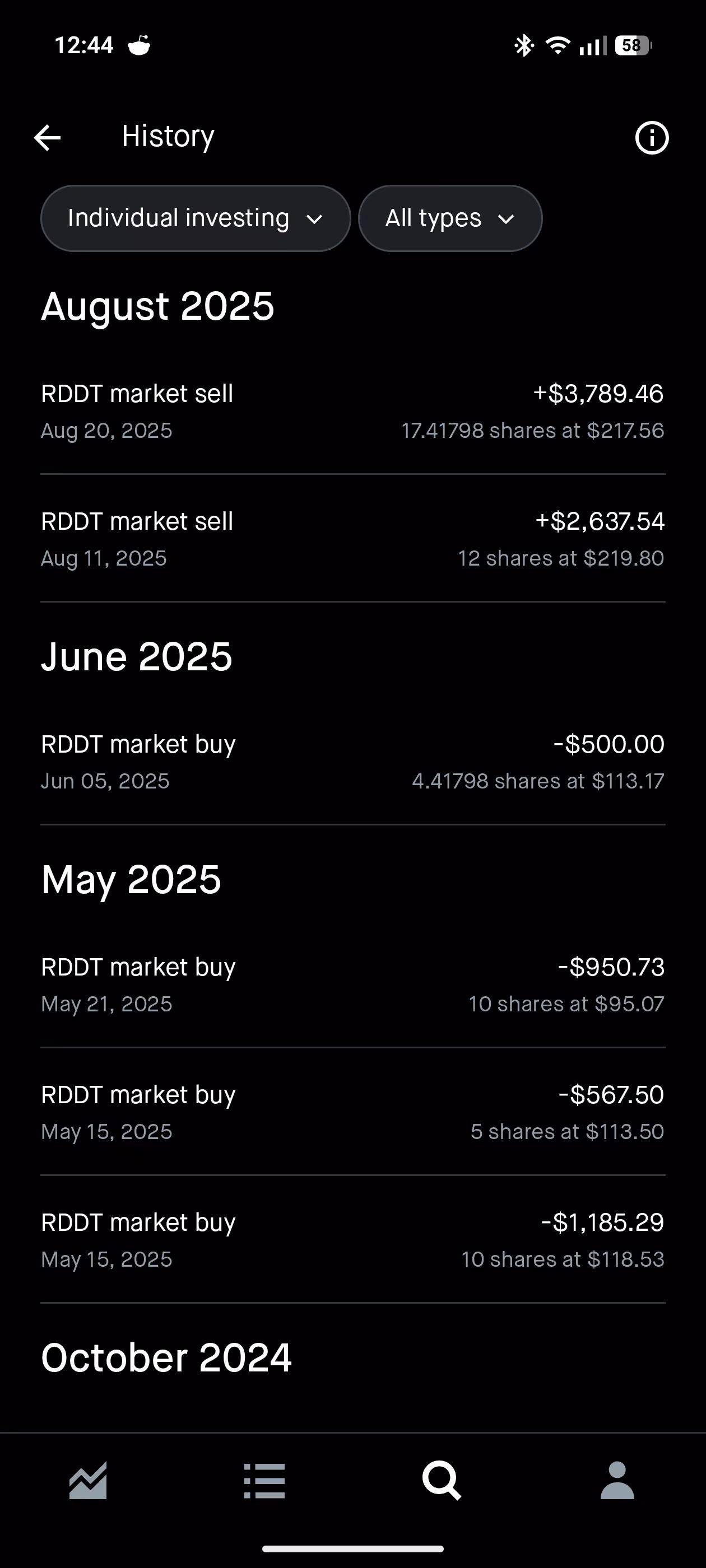The width and height of the screenshot is (706, 1568).
Task: Open Aug 20 RDDT market sell
Action: [x=352, y=412]
